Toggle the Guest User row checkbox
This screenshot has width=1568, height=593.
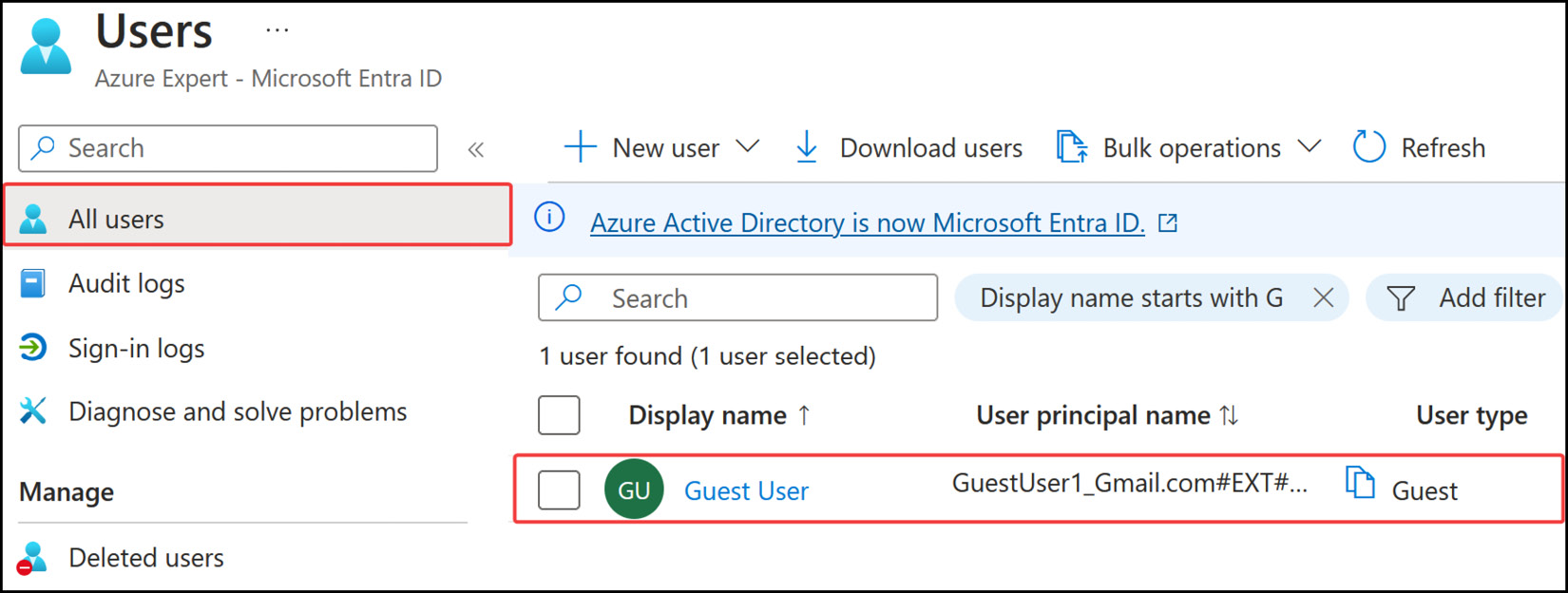(x=559, y=490)
